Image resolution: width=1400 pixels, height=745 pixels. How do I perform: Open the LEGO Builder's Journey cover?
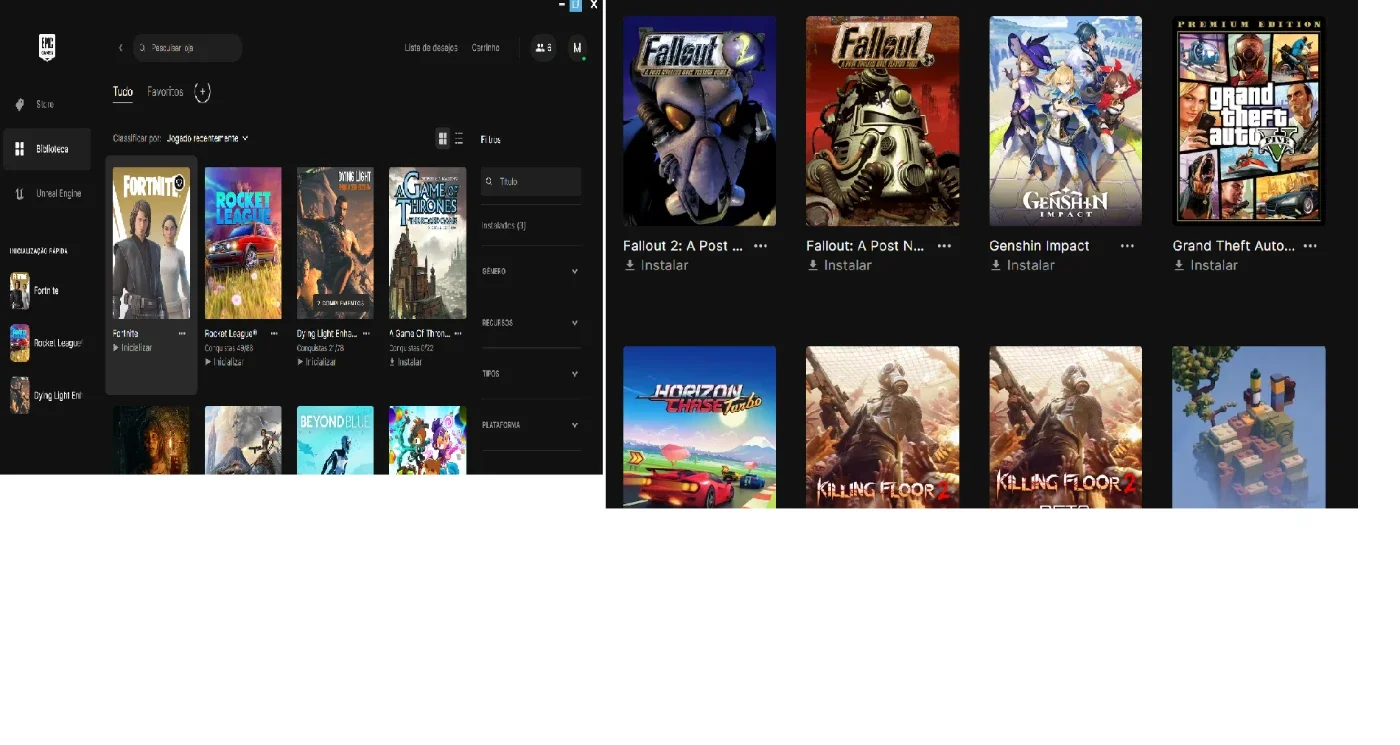tap(1249, 427)
